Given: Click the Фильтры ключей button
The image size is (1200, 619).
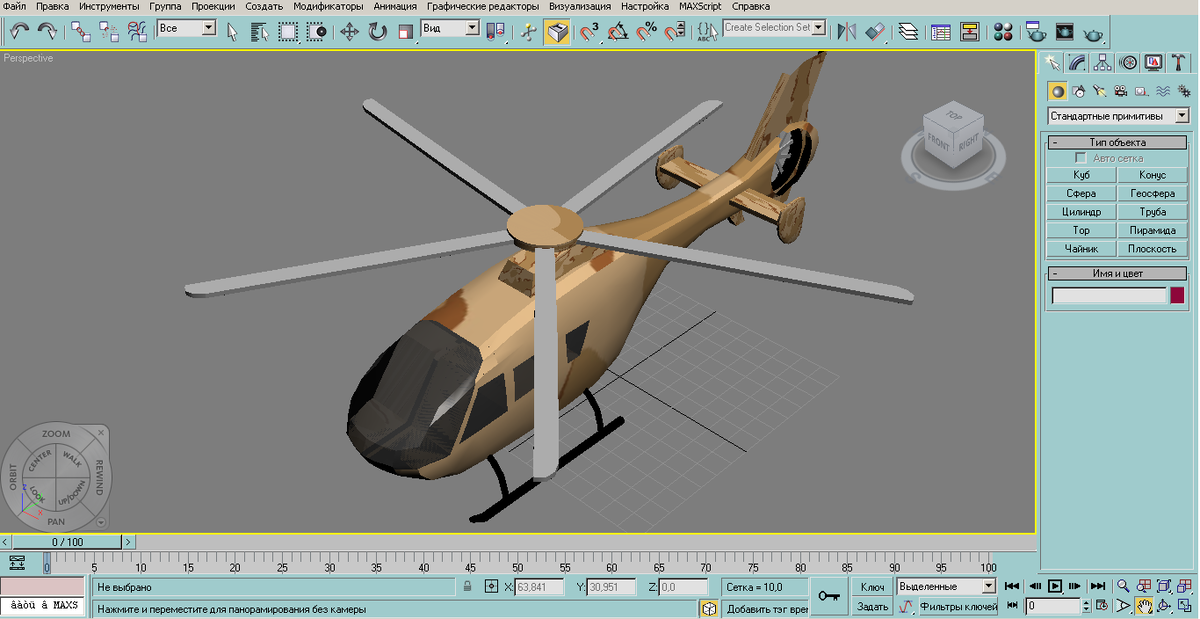Looking at the screenshot, I should 958,606.
